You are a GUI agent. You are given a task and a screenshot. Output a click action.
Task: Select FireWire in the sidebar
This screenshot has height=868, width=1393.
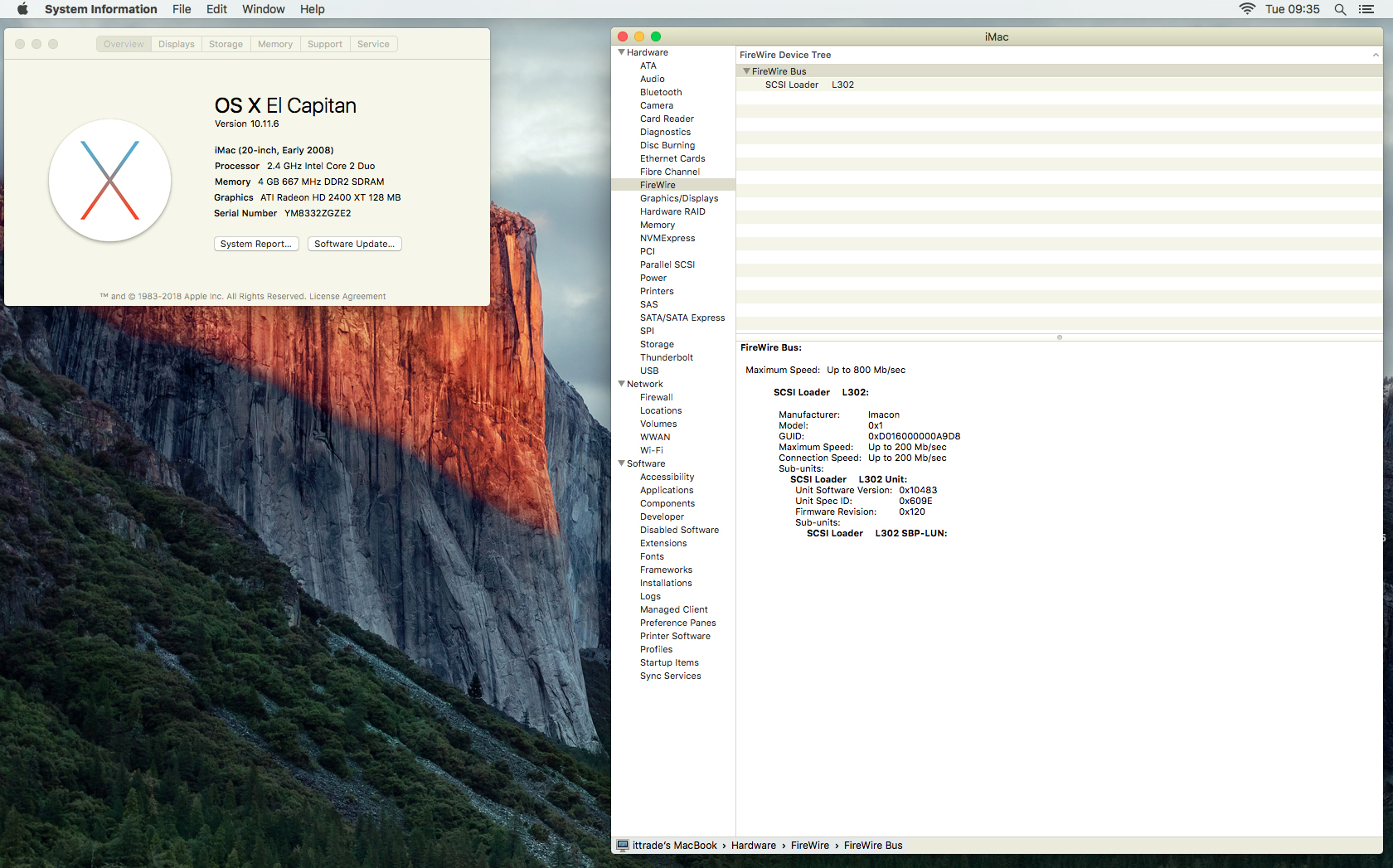tap(673, 185)
